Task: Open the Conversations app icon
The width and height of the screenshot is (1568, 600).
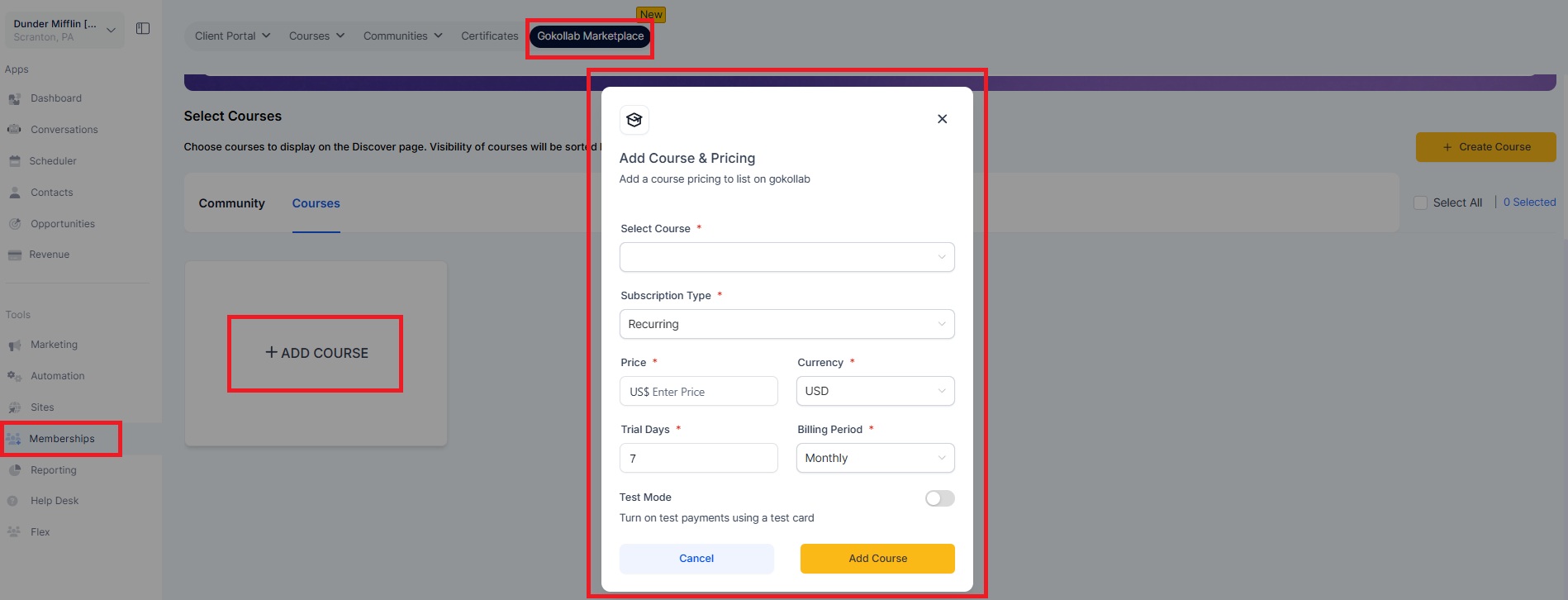Action: tap(14, 130)
